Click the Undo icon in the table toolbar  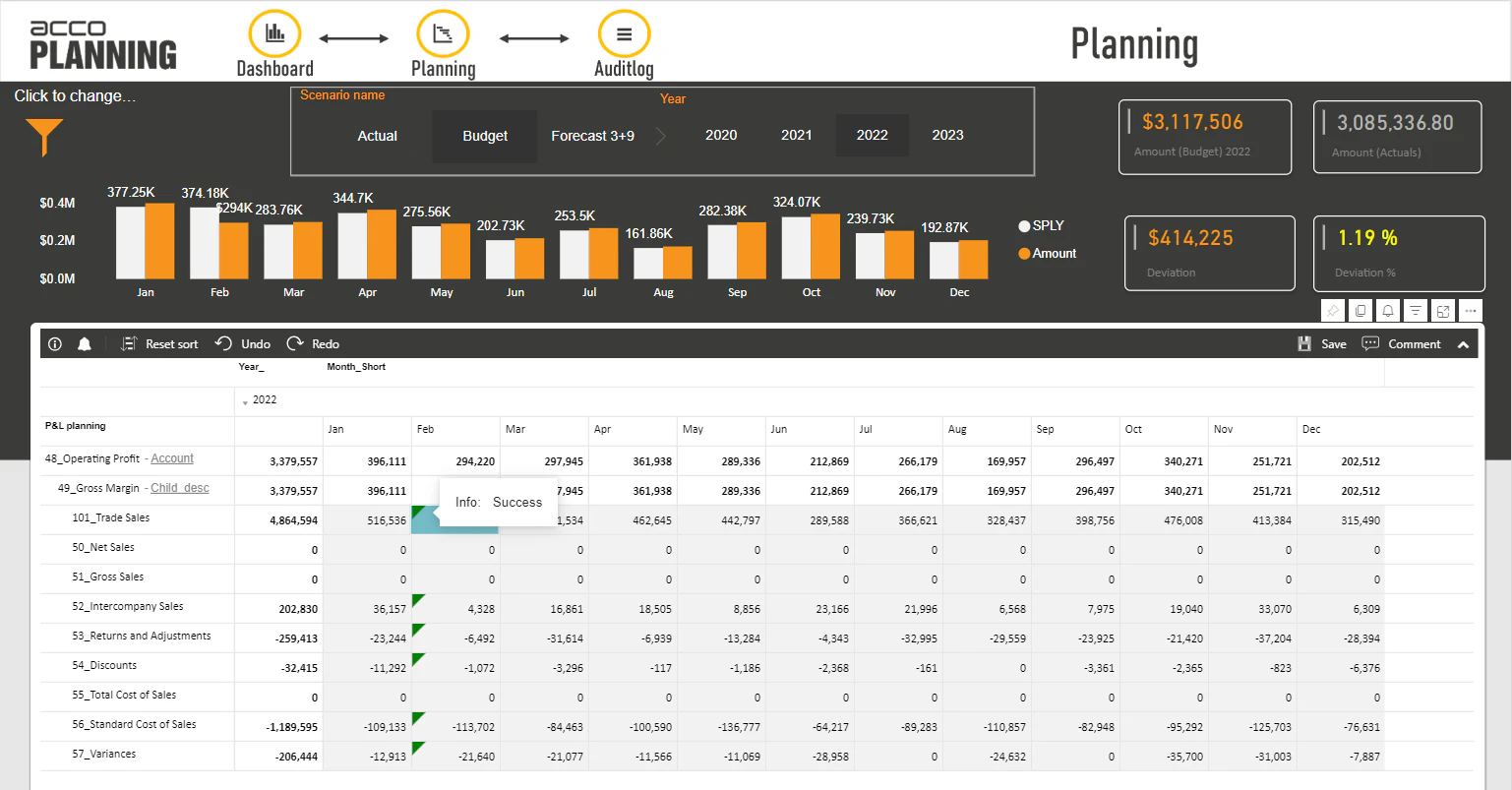pyautogui.click(x=225, y=343)
